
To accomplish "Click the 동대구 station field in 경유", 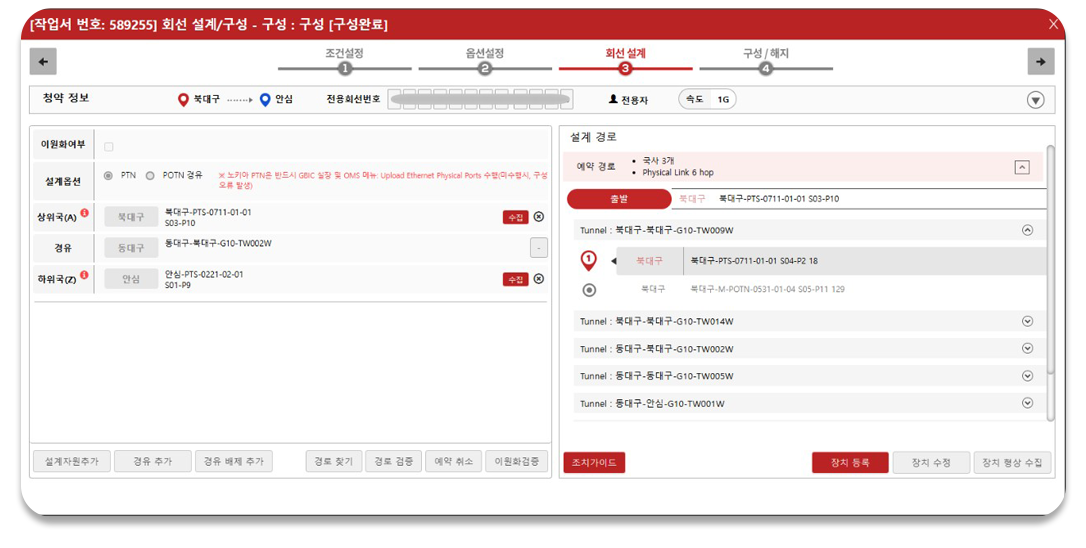I will click(x=131, y=248).
